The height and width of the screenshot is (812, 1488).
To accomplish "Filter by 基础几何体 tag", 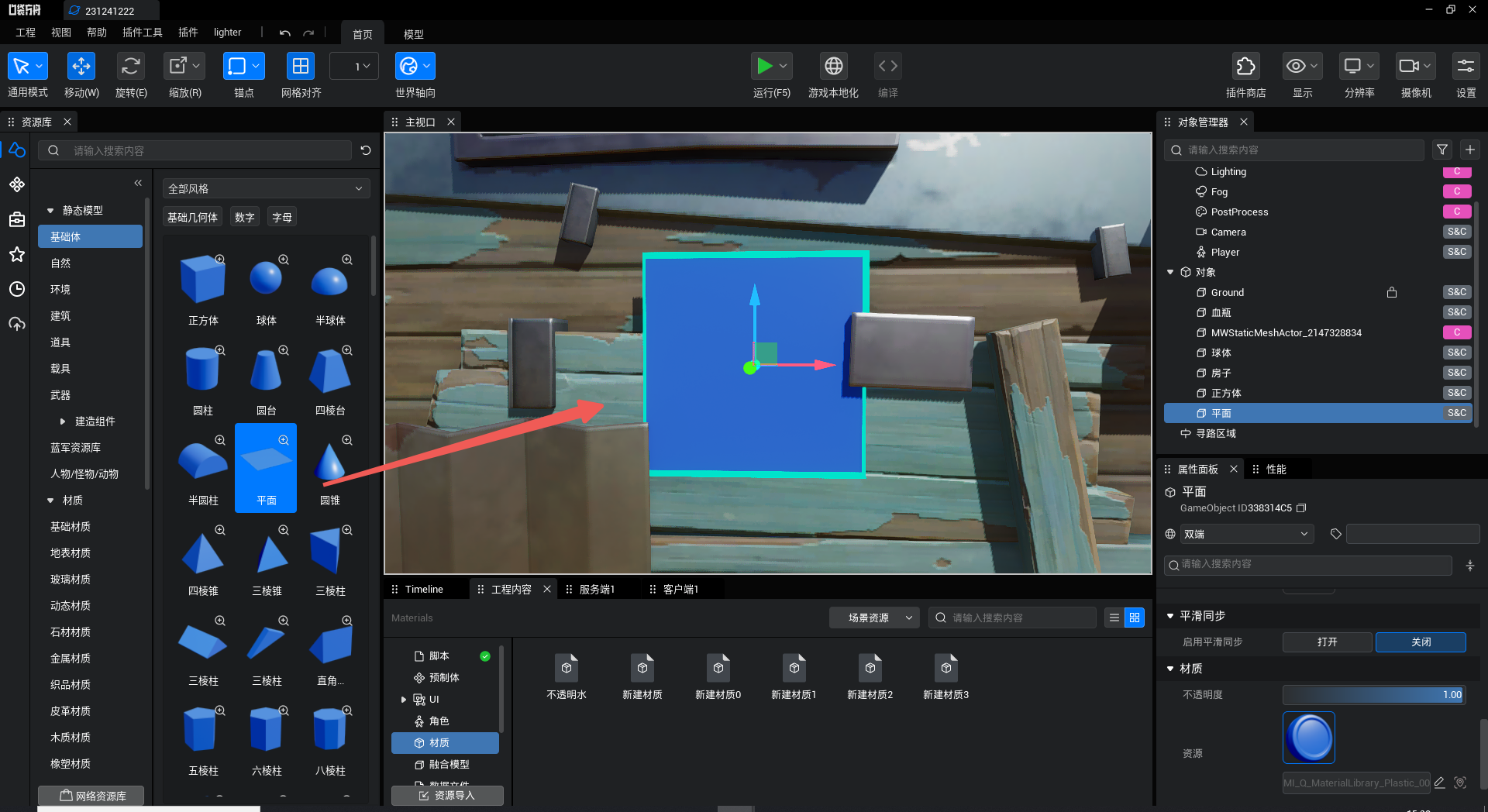I will tap(192, 218).
